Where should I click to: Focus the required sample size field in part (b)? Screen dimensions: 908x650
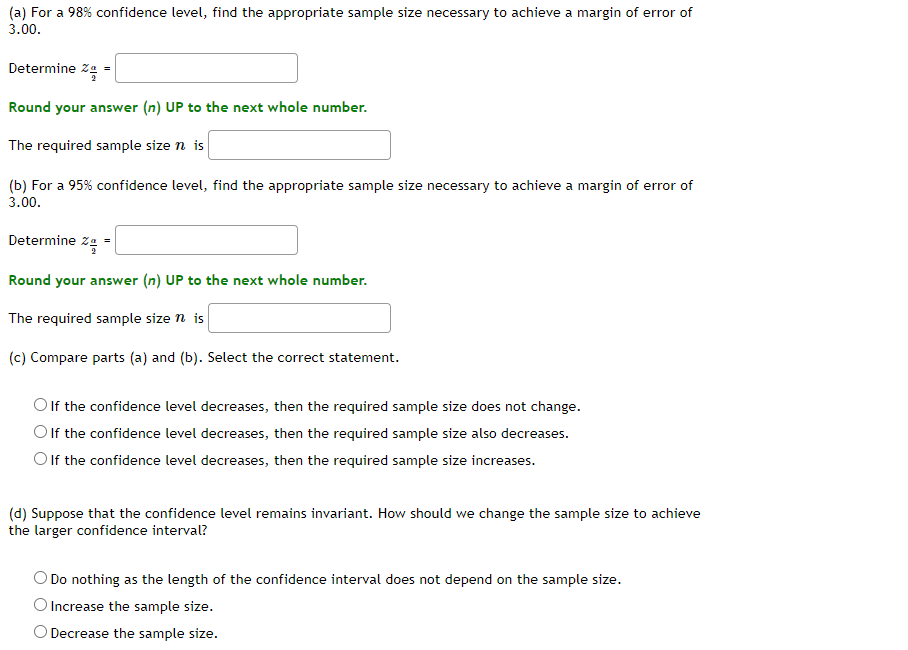(x=299, y=318)
